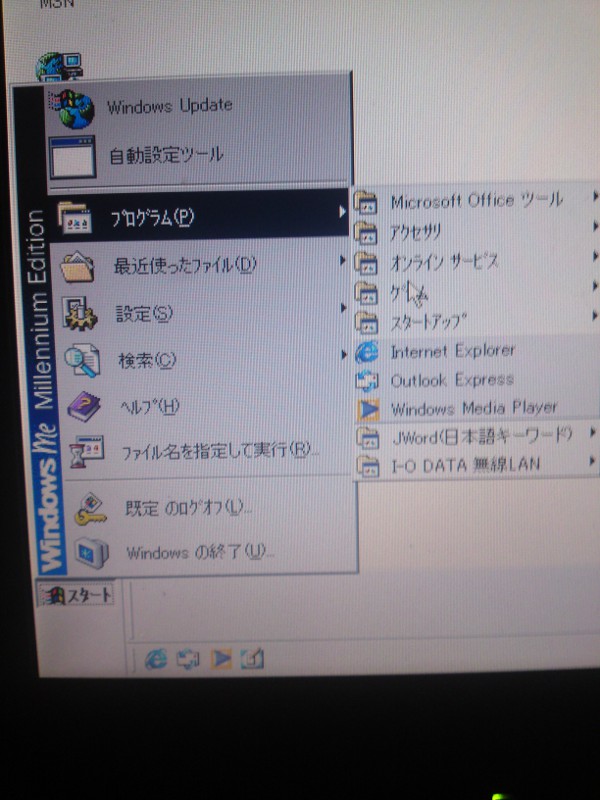Click the アクセサリ folder icon
600x800 pixels.
coord(366,232)
